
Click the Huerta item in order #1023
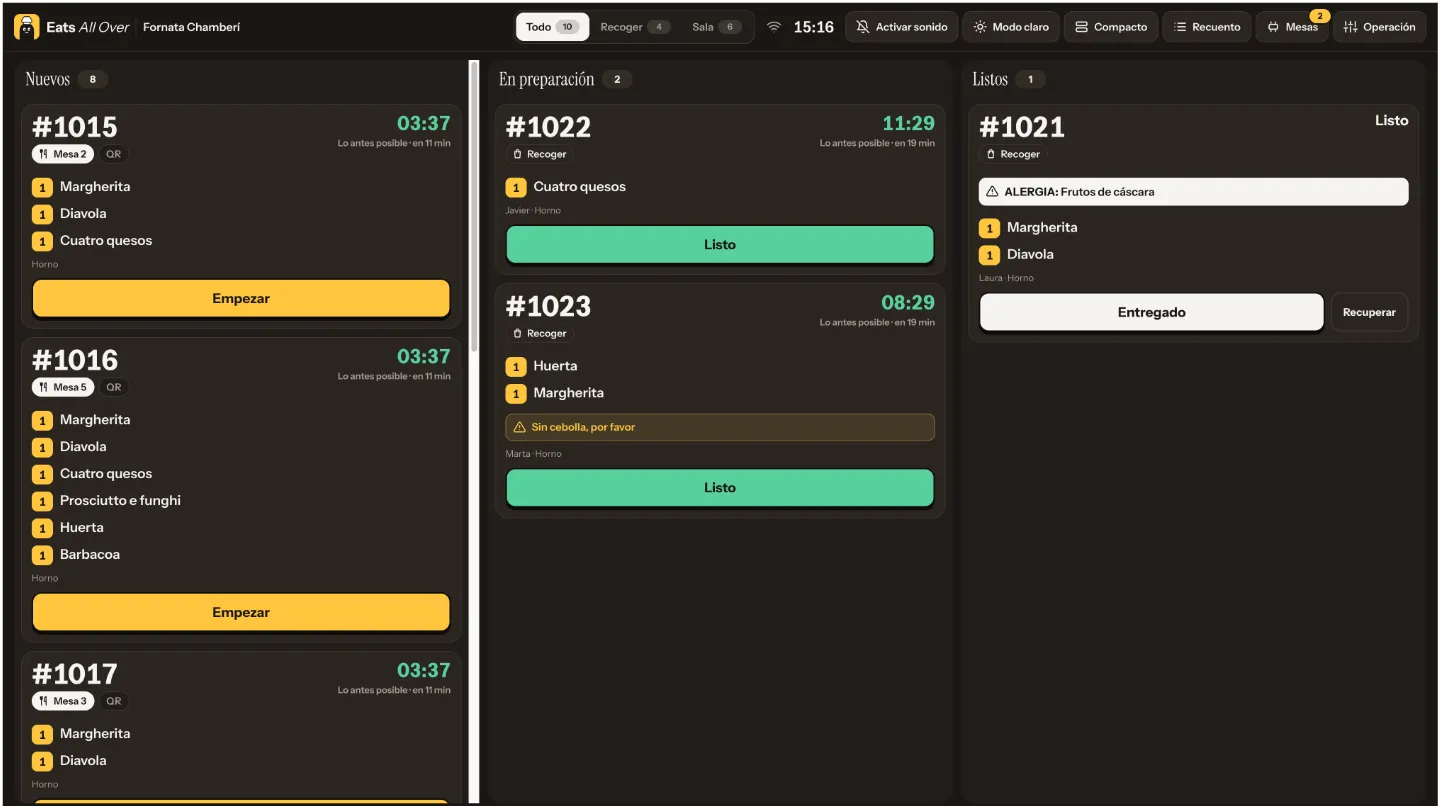click(x=555, y=366)
